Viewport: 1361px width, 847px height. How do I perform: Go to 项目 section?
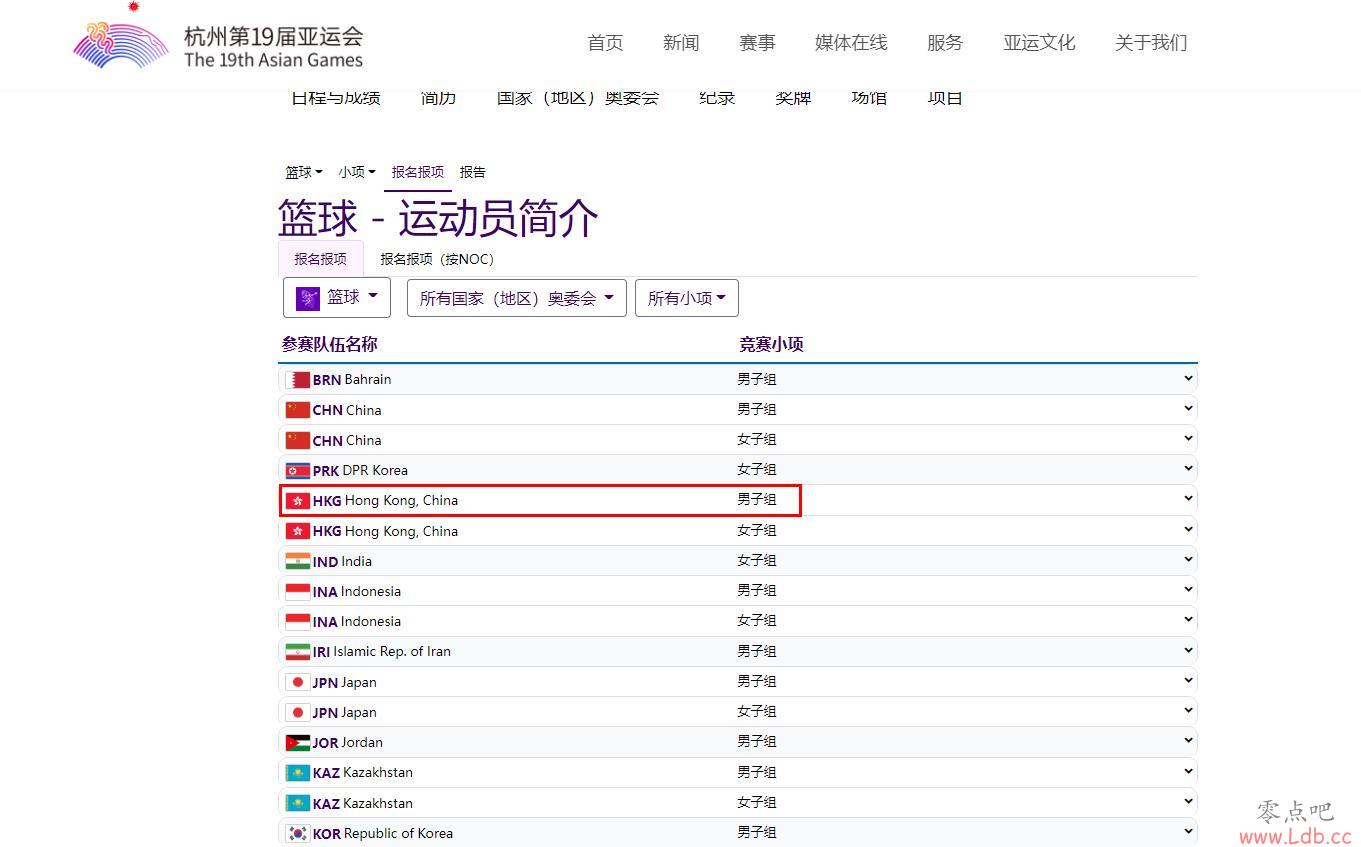click(x=945, y=98)
